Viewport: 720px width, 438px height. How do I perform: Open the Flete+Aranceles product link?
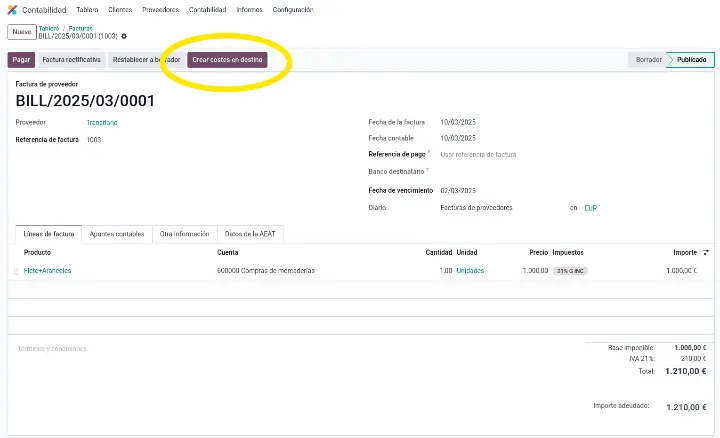point(47,270)
